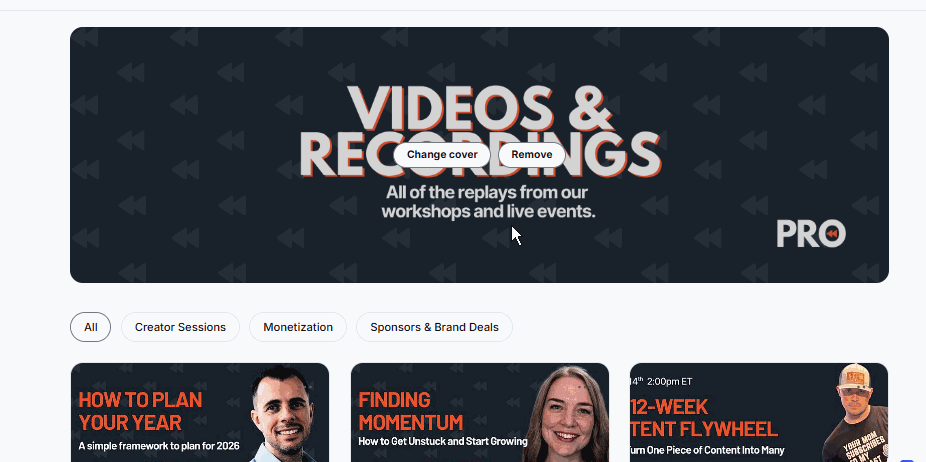Click the smiling man's photo on first card

coord(283,414)
